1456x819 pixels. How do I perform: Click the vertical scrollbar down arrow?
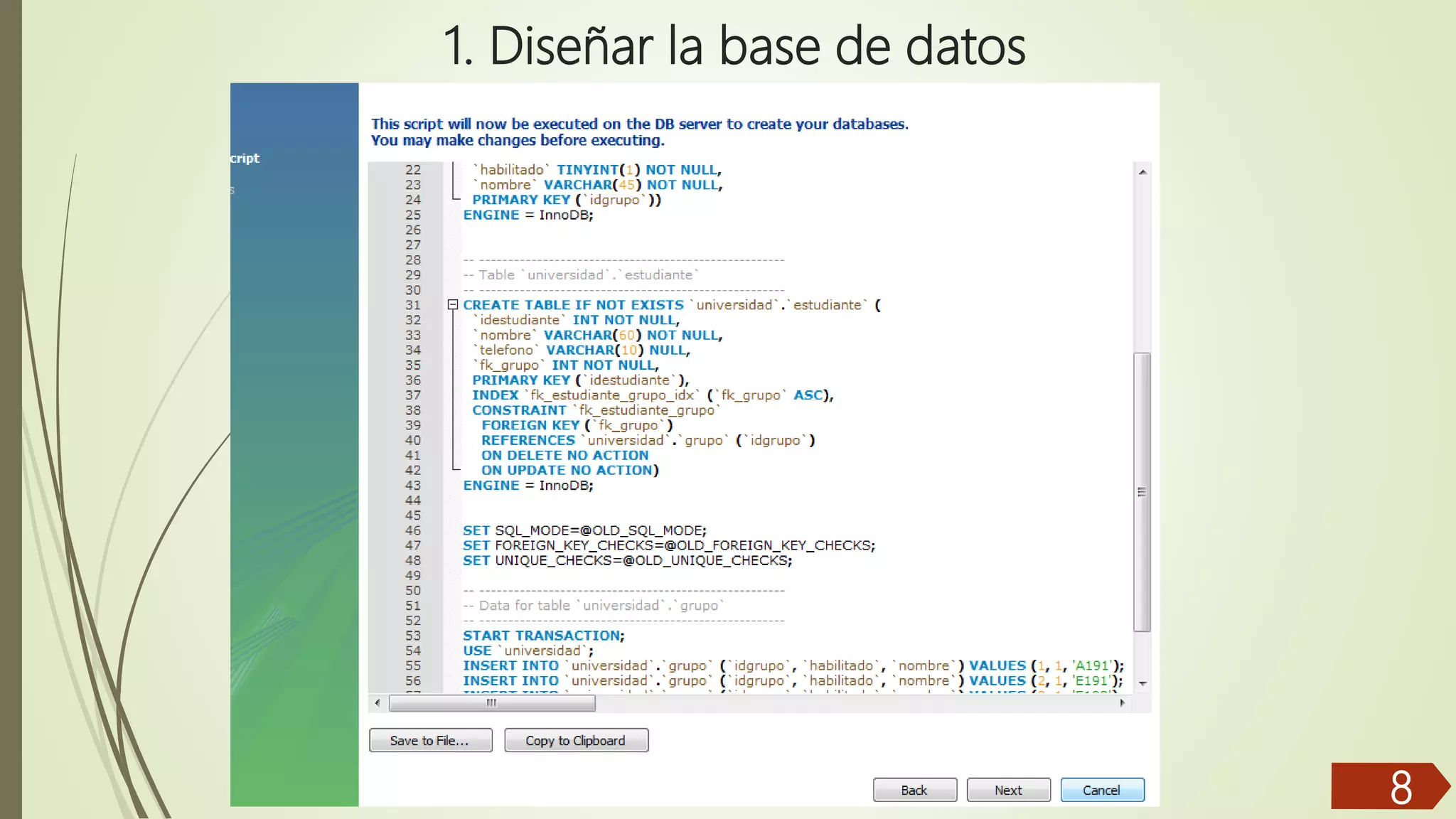1142,683
